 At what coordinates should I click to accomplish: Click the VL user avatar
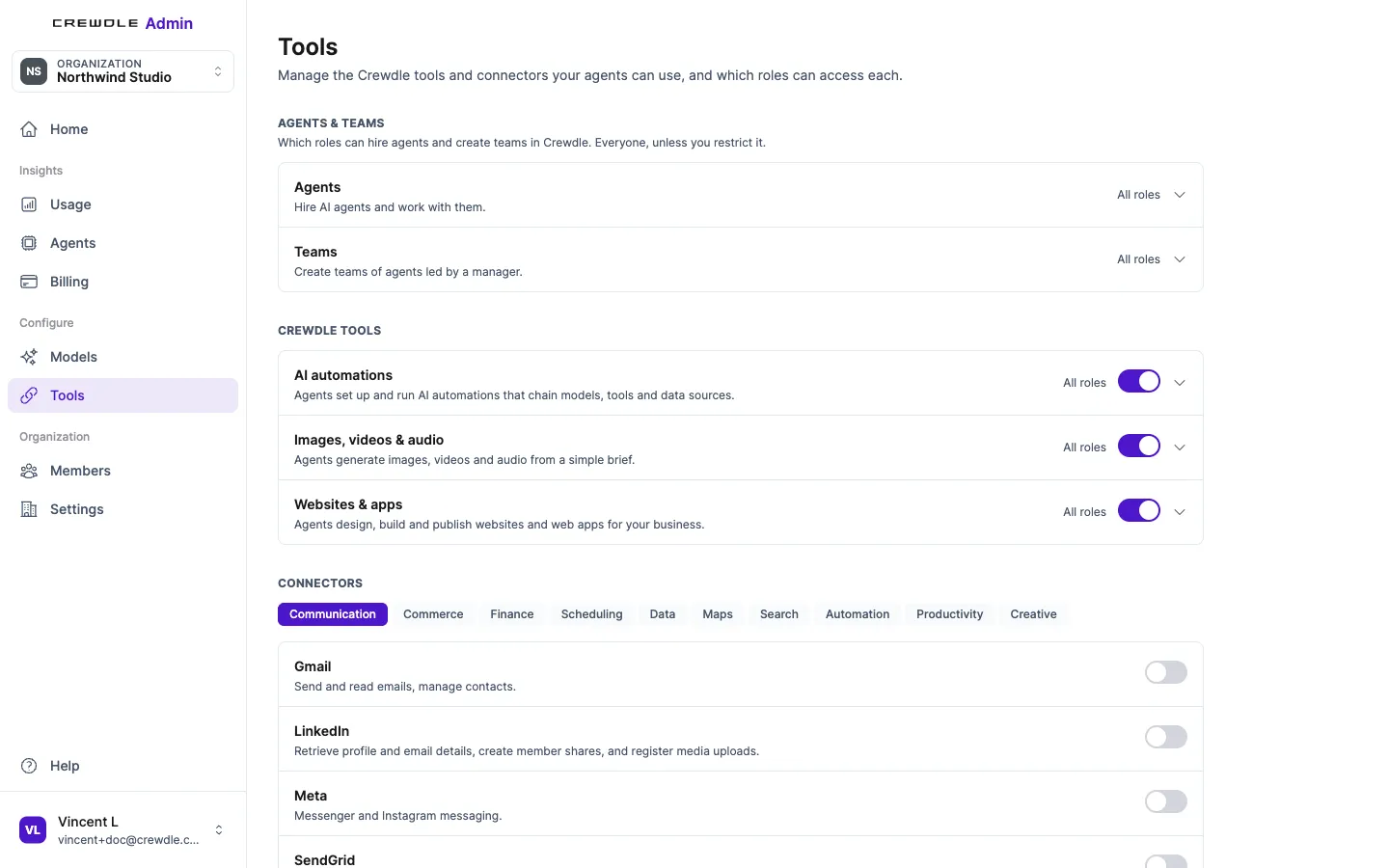coord(33,830)
